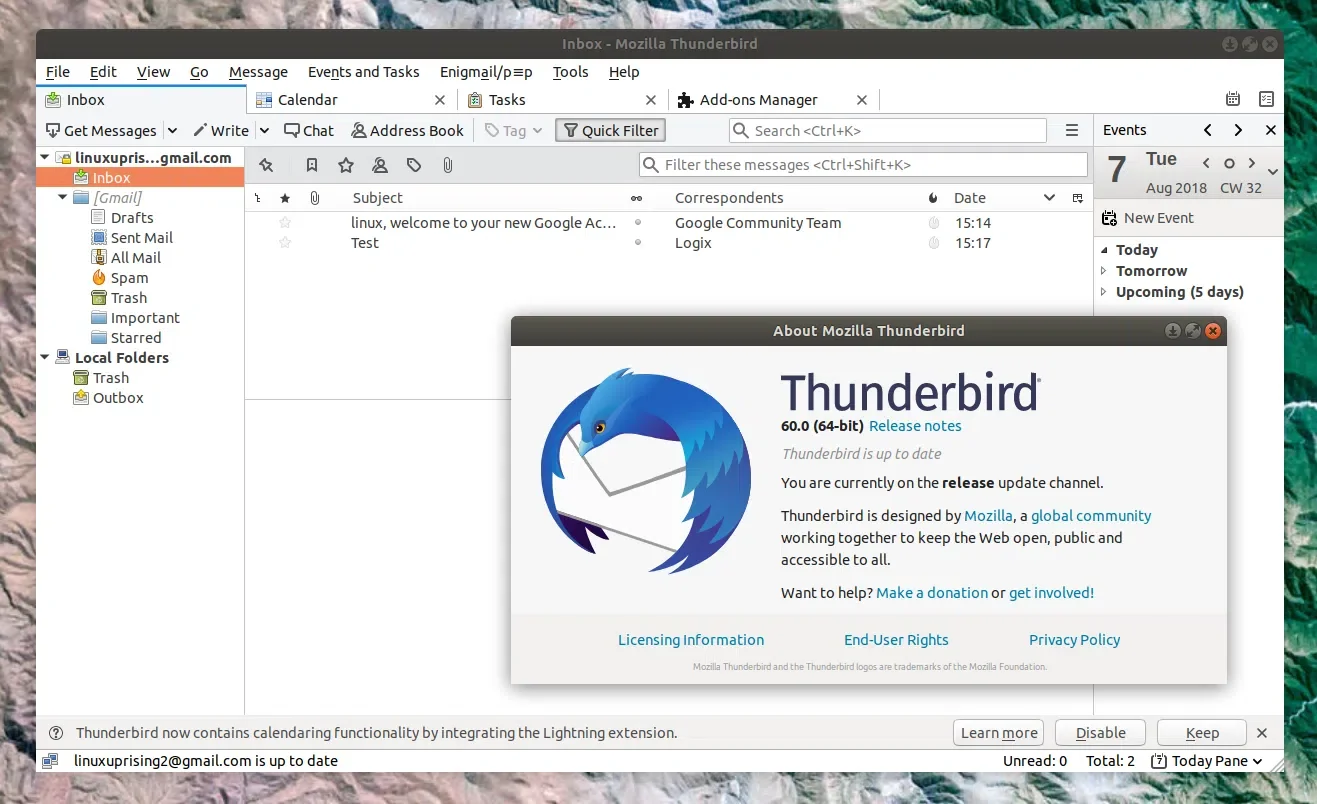Open the Gmail Trash folder

click(x=128, y=298)
